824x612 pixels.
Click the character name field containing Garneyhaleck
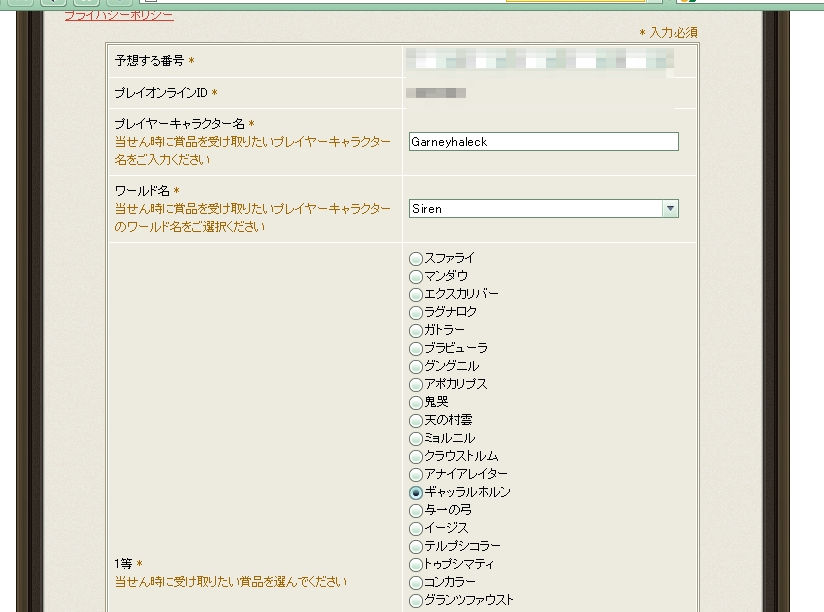[543, 142]
